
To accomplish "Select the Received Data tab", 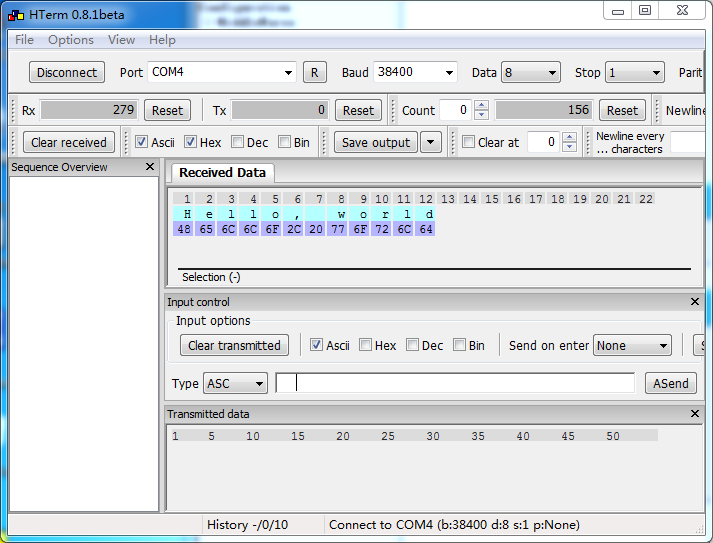I will (x=222, y=173).
